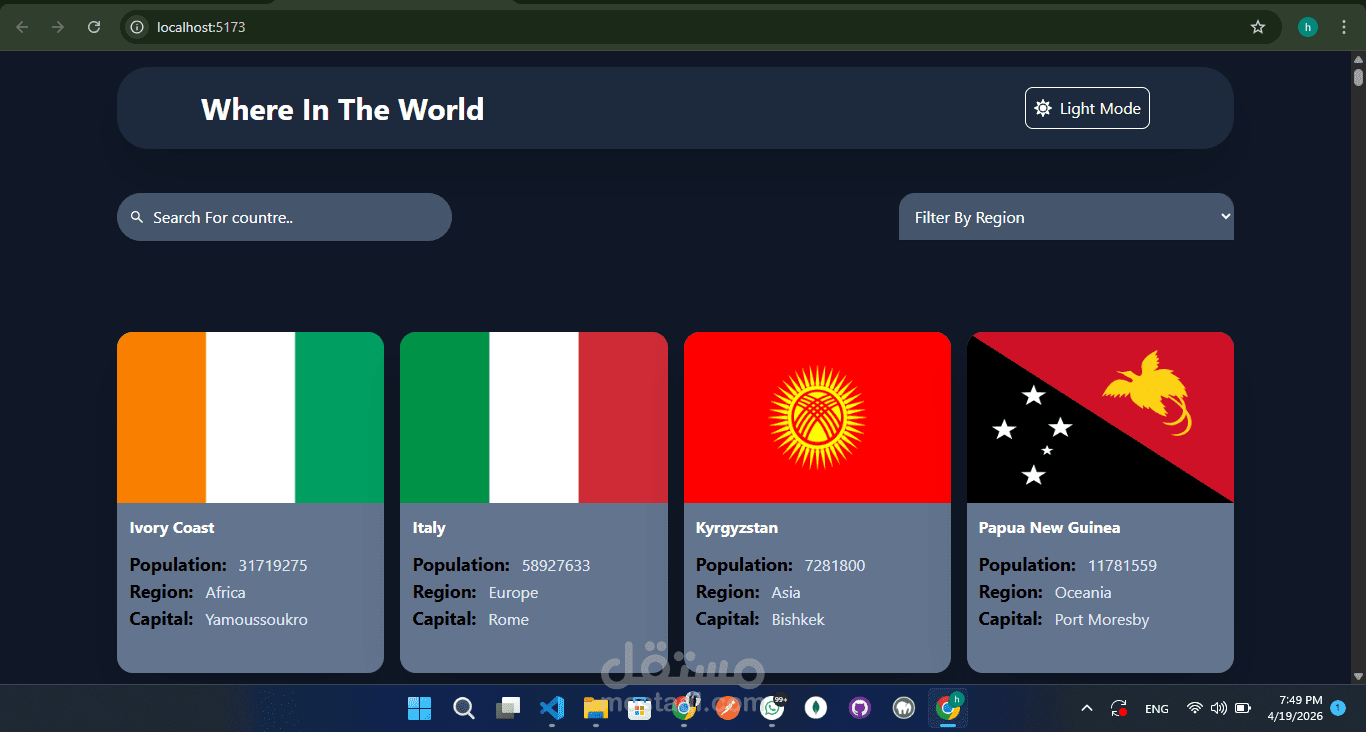
Task: Click the sun icon on the Light Mode button
Action: pyautogui.click(x=1044, y=108)
